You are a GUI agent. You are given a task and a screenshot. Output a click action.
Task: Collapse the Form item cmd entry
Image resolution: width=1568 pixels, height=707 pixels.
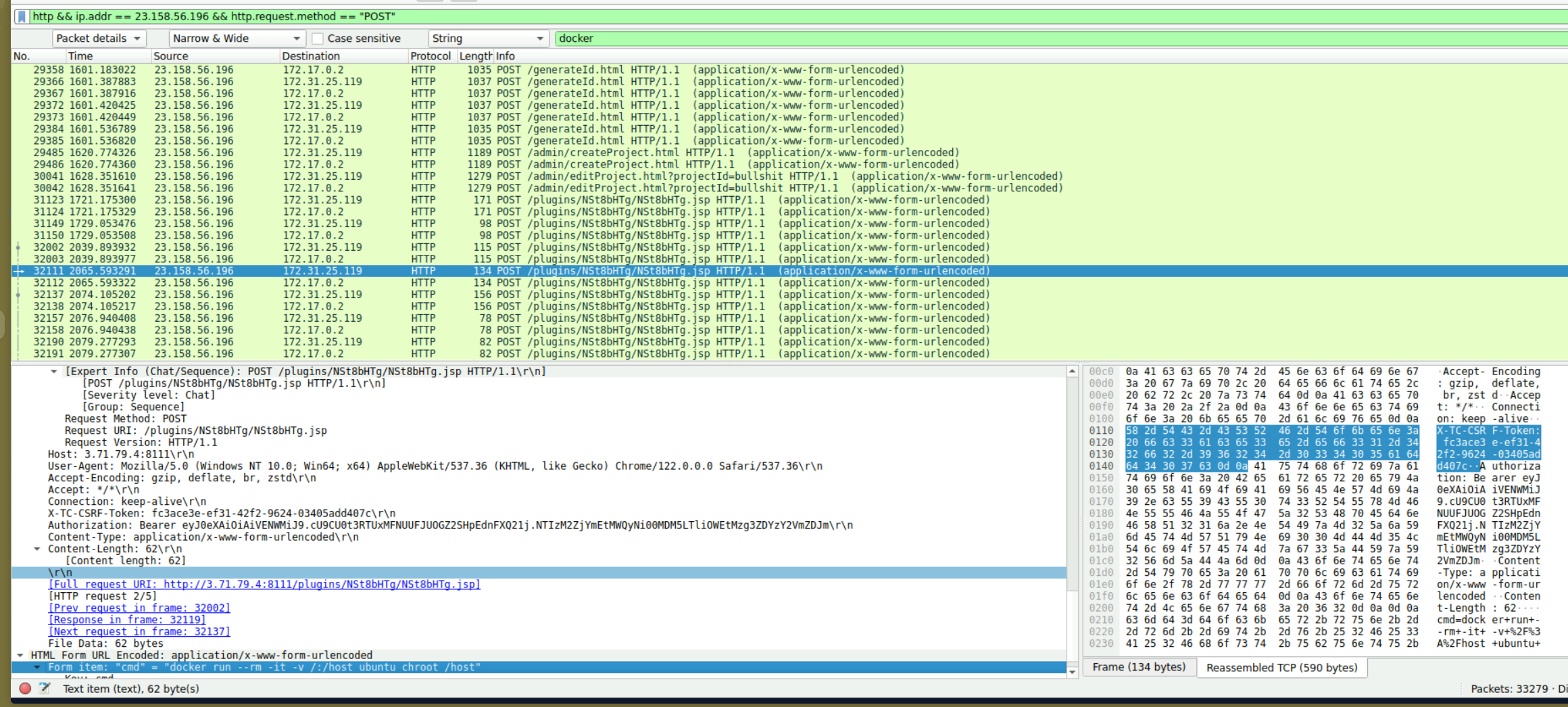(x=37, y=667)
